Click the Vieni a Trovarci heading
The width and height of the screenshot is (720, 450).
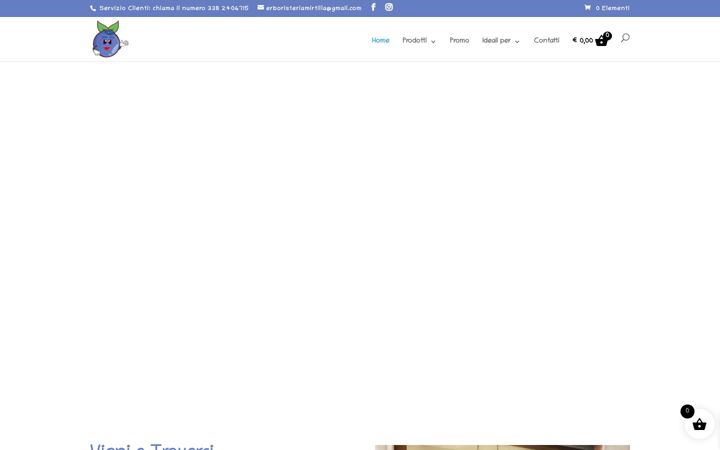coord(152,446)
